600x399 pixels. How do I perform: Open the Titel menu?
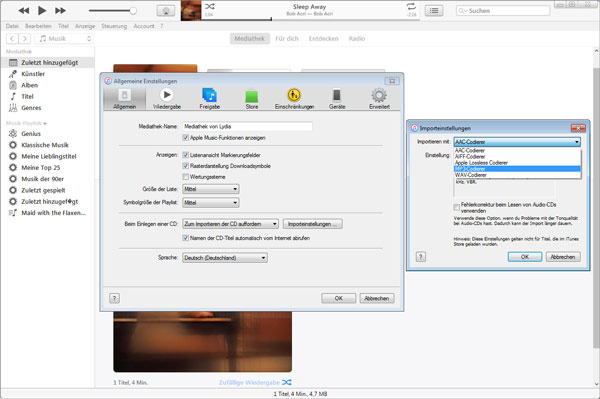point(63,26)
